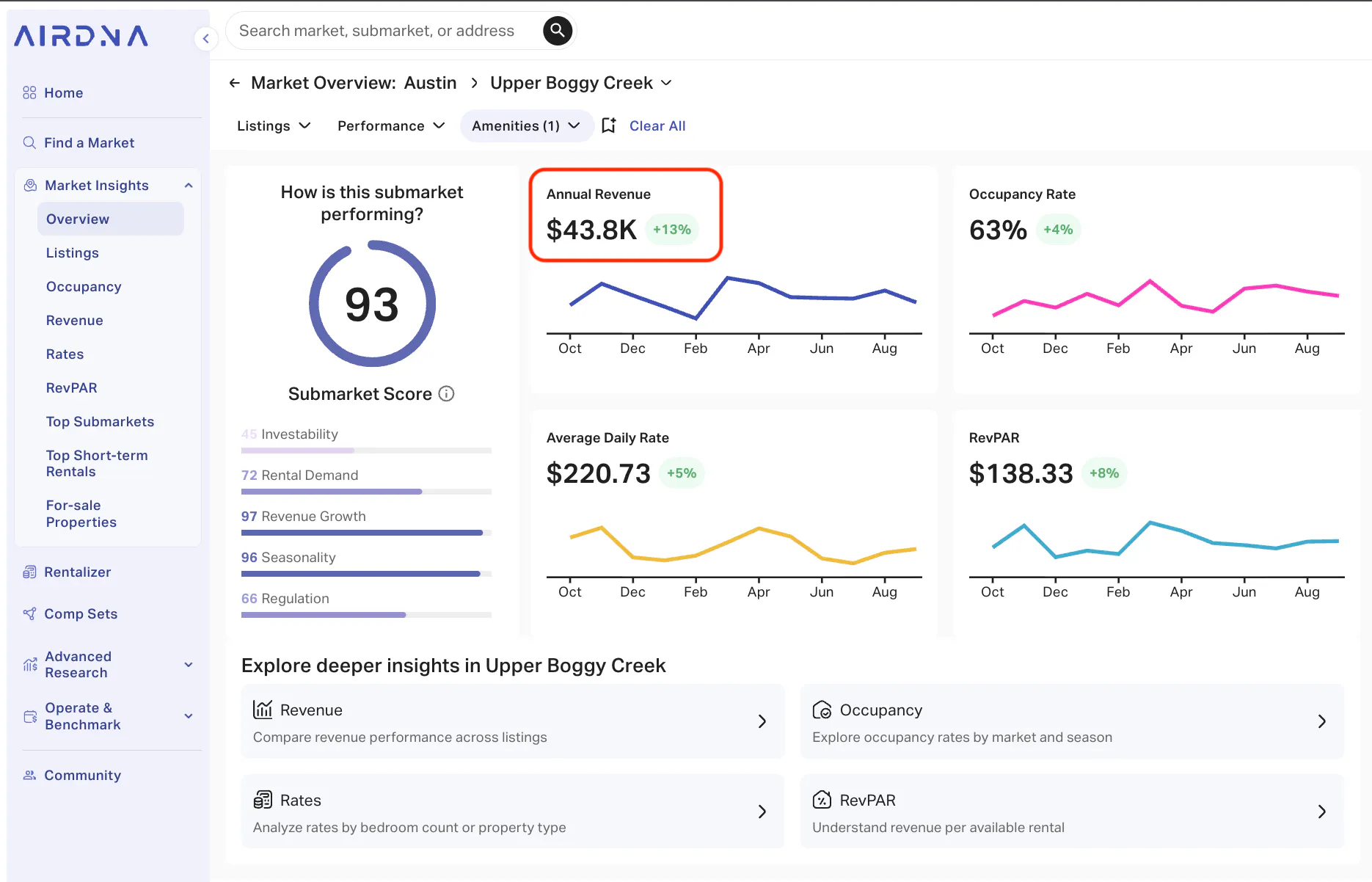Click the +4% occupancy change badge

click(1058, 230)
